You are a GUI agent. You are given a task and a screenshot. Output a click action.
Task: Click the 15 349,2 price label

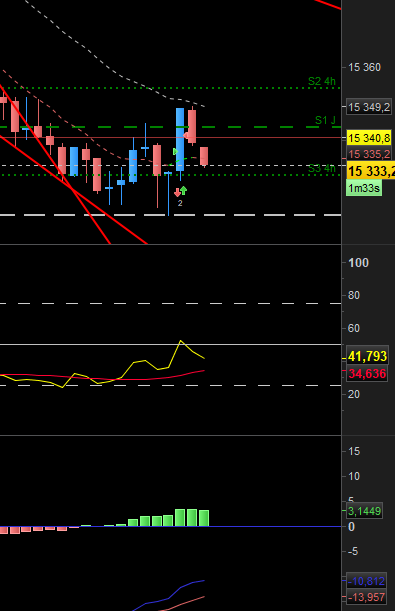click(x=369, y=107)
